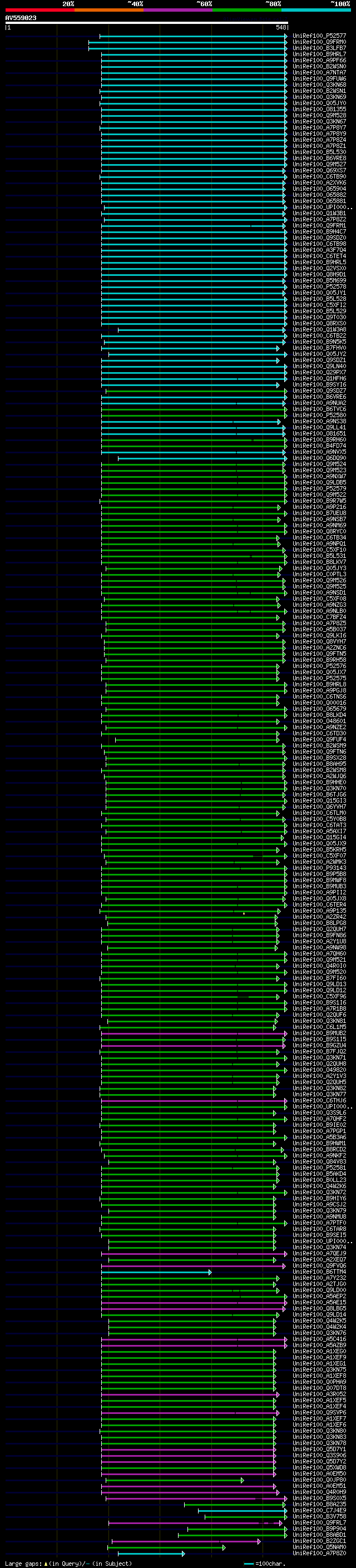Select the UniRef100_B8A235 label
This screenshot has width=356, height=1568.
click(x=319, y=1503)
